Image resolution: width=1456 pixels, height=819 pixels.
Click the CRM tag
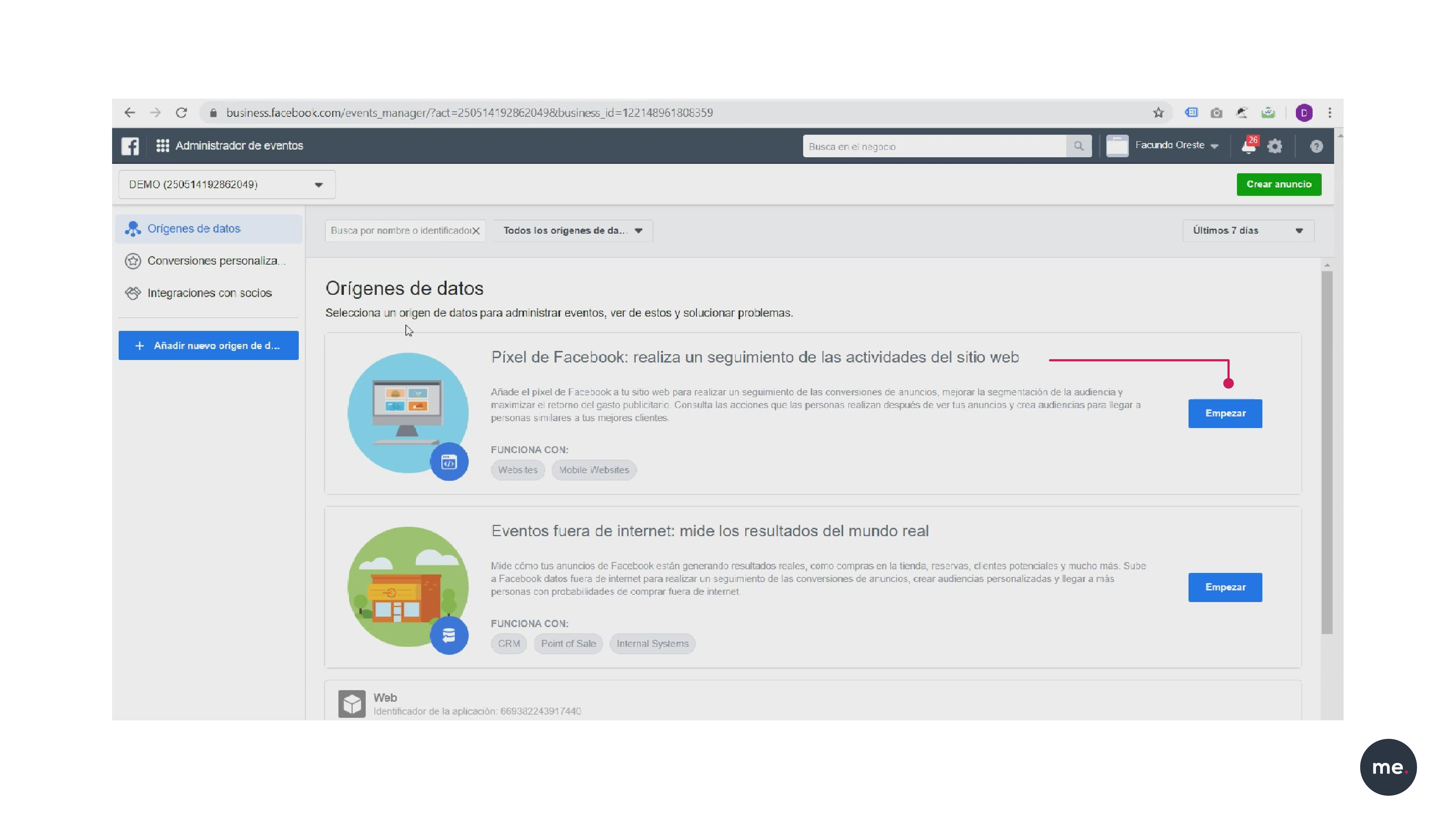point(509,643)
